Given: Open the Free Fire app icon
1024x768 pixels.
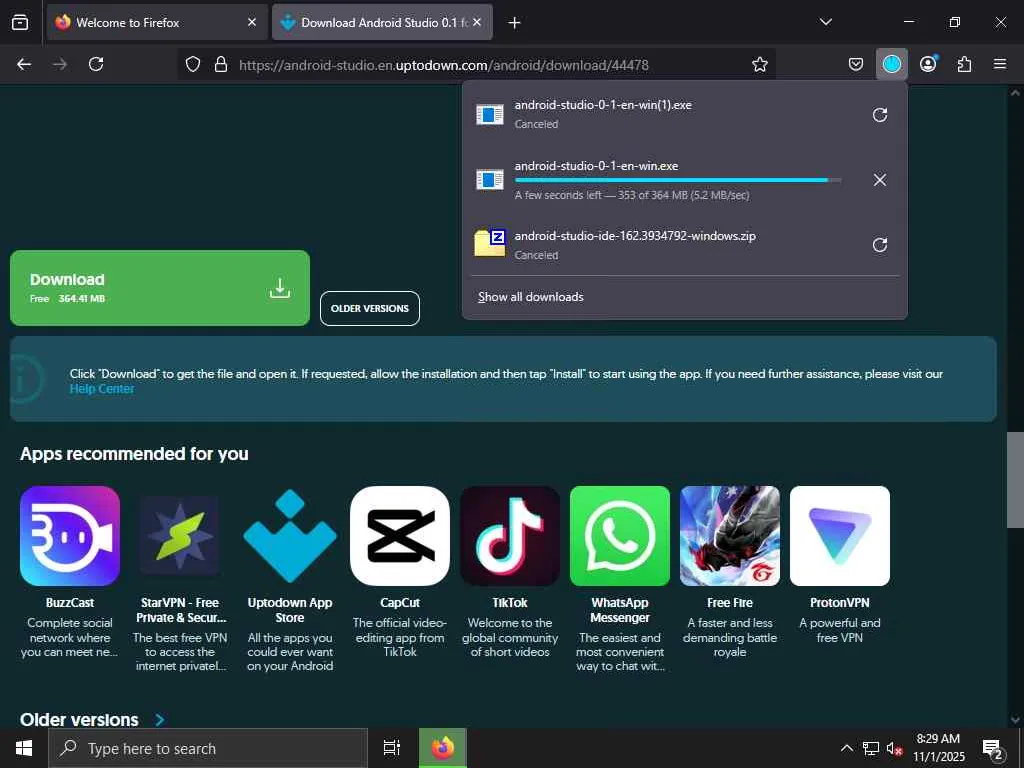Looking at the screenshot, I should [x=729, y=536].
